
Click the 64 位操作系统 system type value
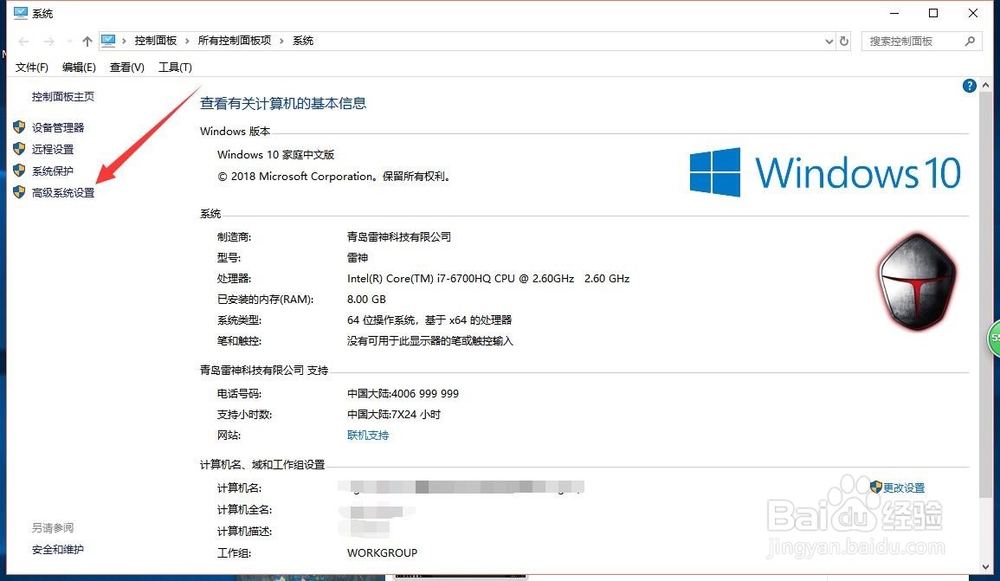[x=429, y=320]
